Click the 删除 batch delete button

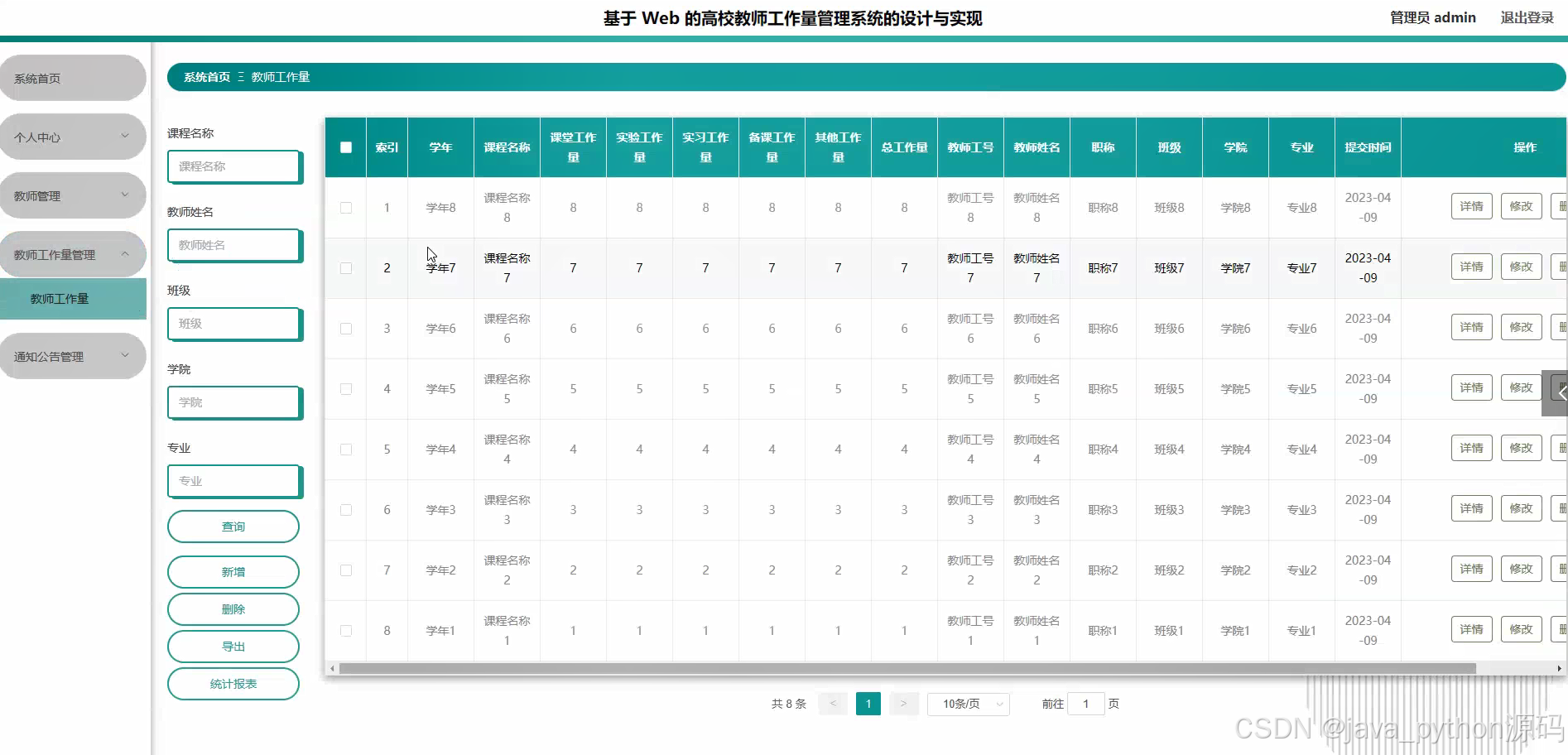233,609
